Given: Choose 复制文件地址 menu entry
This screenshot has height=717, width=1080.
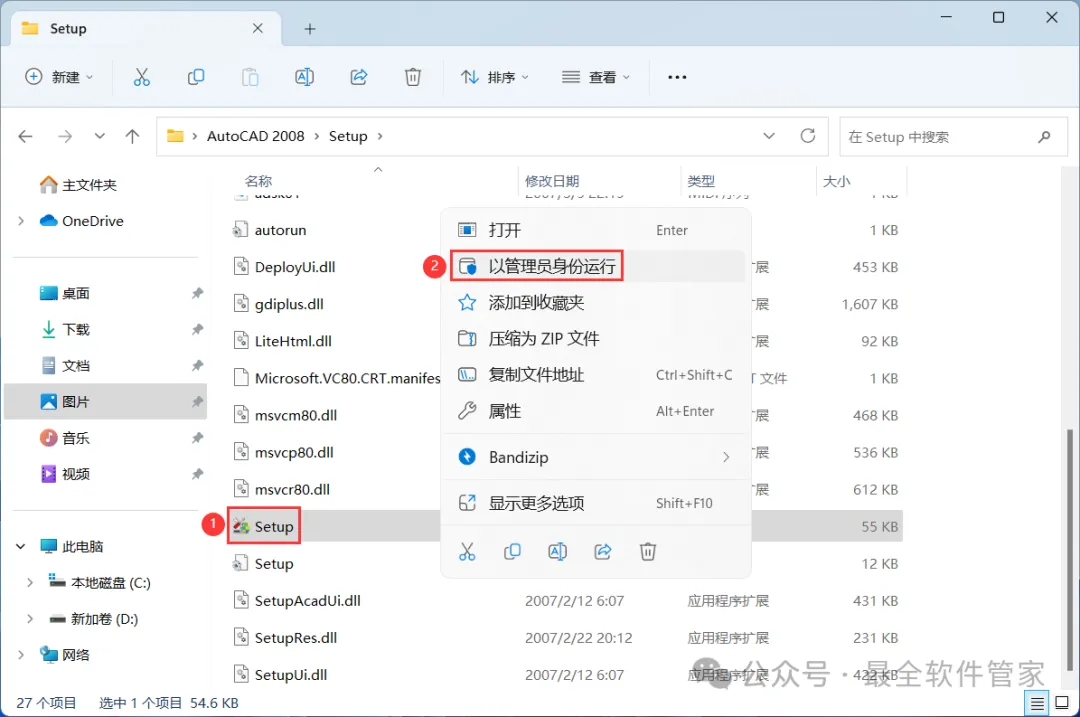Looking at the screenshot, I should 595,375.
